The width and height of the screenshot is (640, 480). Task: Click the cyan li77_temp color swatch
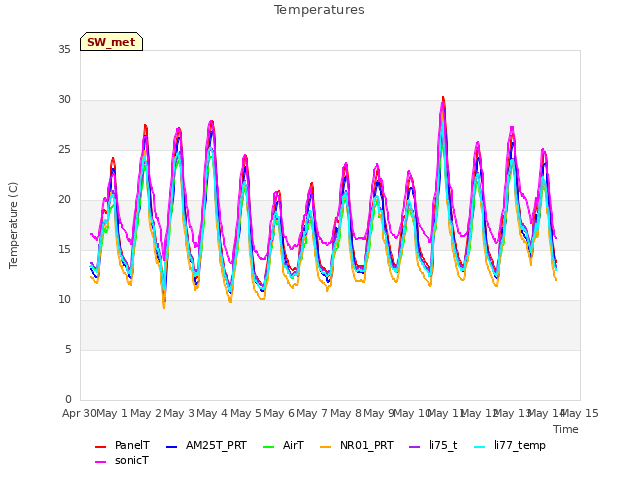(480, 447)
